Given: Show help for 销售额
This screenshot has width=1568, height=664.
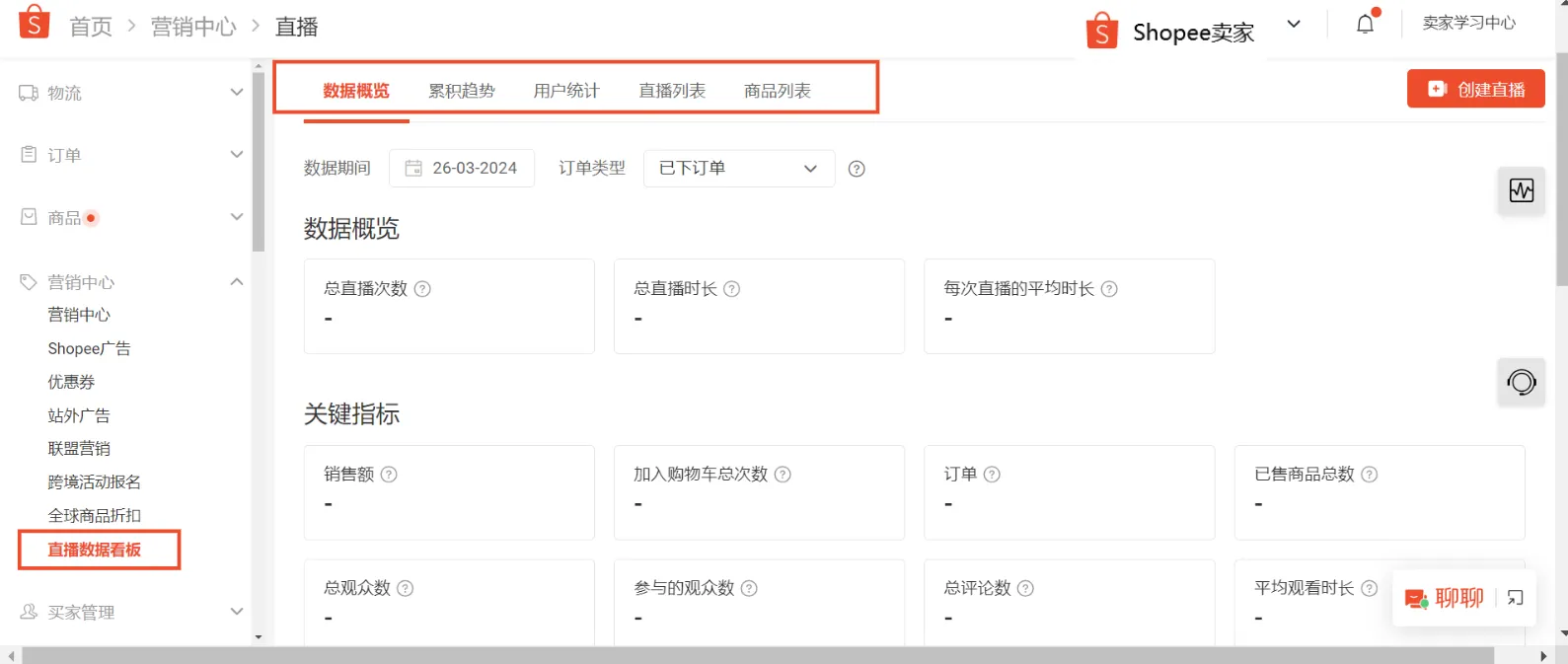Looking at the screenshot, I should coord(389,475).
